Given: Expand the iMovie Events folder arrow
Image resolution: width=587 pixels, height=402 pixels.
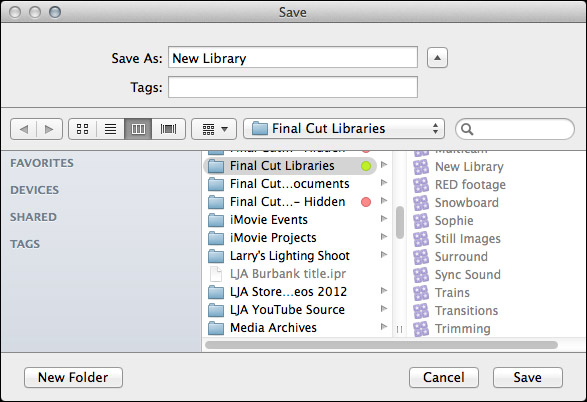Looking at the screenshot, I should point(384,219).
